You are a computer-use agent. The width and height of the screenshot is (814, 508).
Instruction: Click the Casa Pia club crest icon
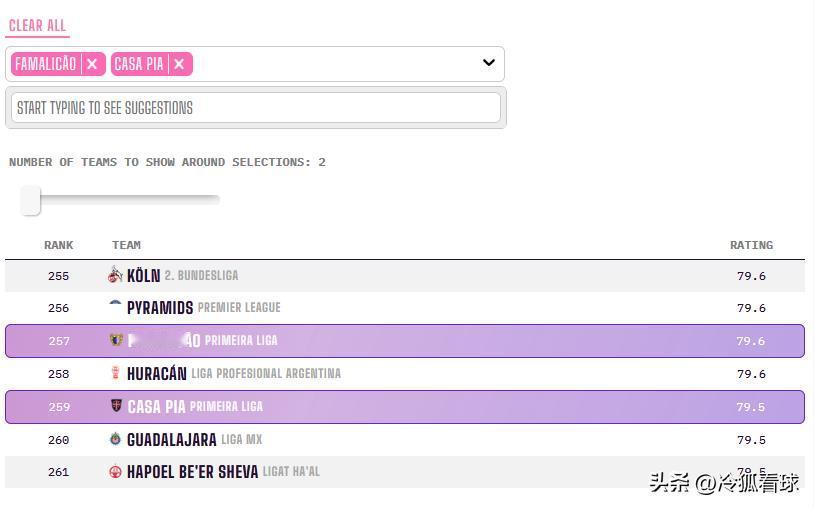point(116,405)
